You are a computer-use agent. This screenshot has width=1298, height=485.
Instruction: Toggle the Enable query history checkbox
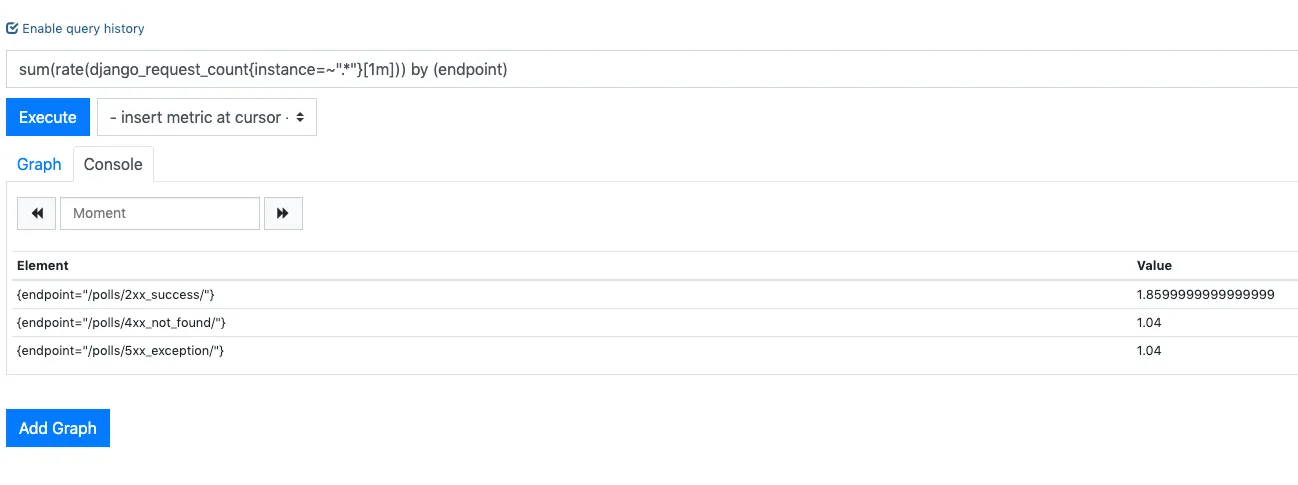[12, 29]
